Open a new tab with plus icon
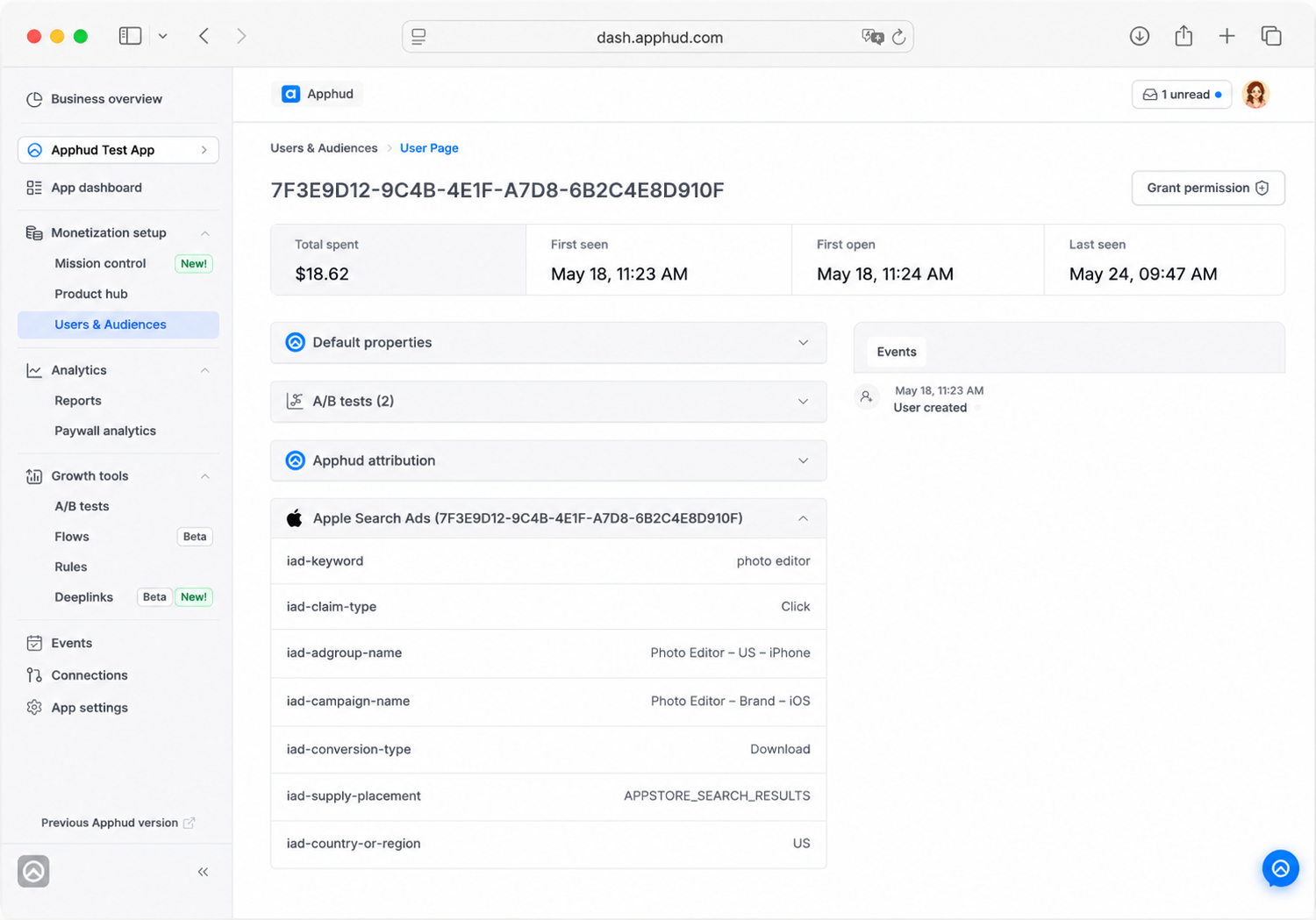The width and height of the screenshot is (1316, 920). (1227, 36)
